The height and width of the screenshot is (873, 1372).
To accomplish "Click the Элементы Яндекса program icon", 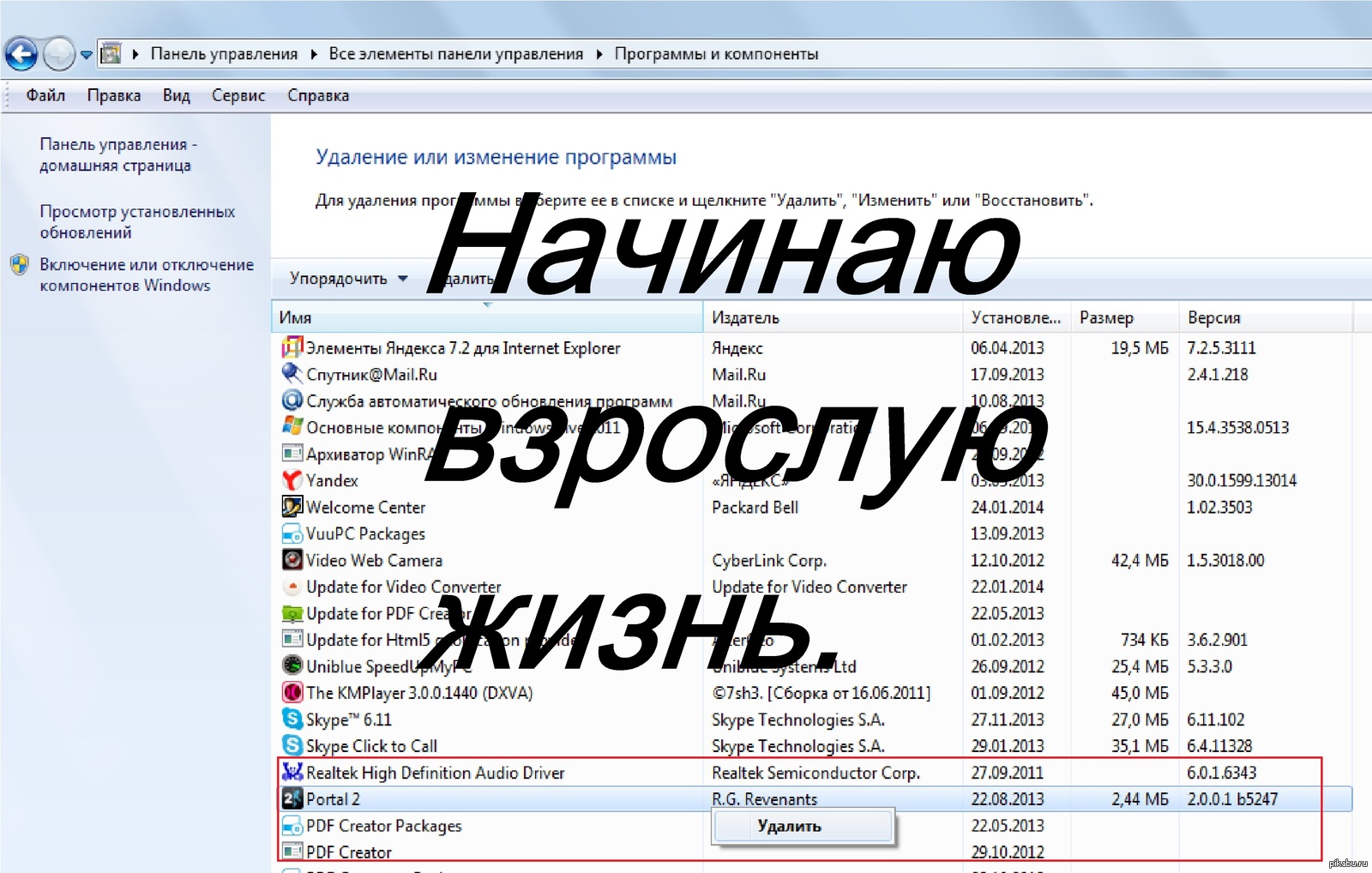I will click(x=292, y=347).
